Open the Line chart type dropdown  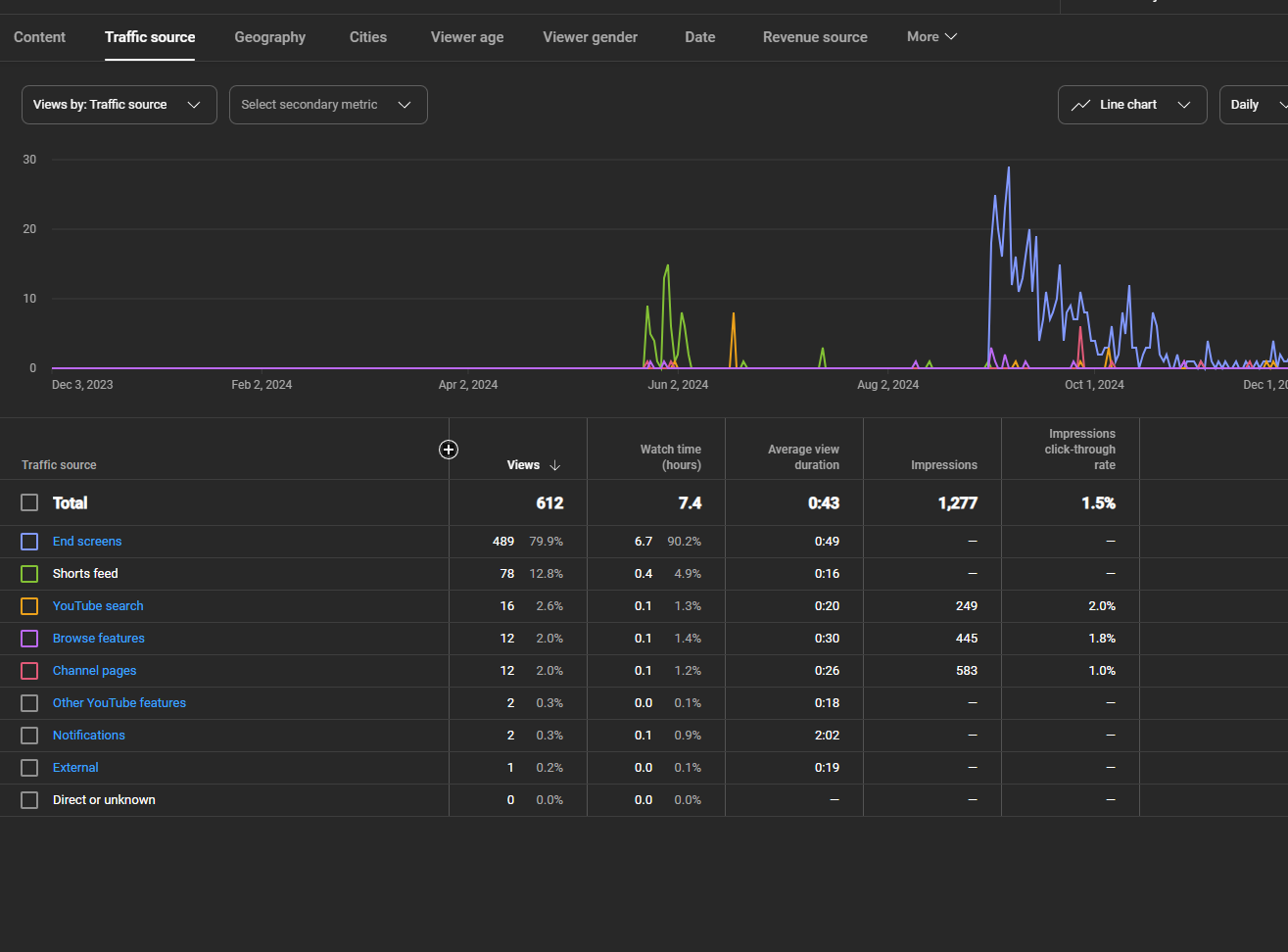(x=1132, y=105)
